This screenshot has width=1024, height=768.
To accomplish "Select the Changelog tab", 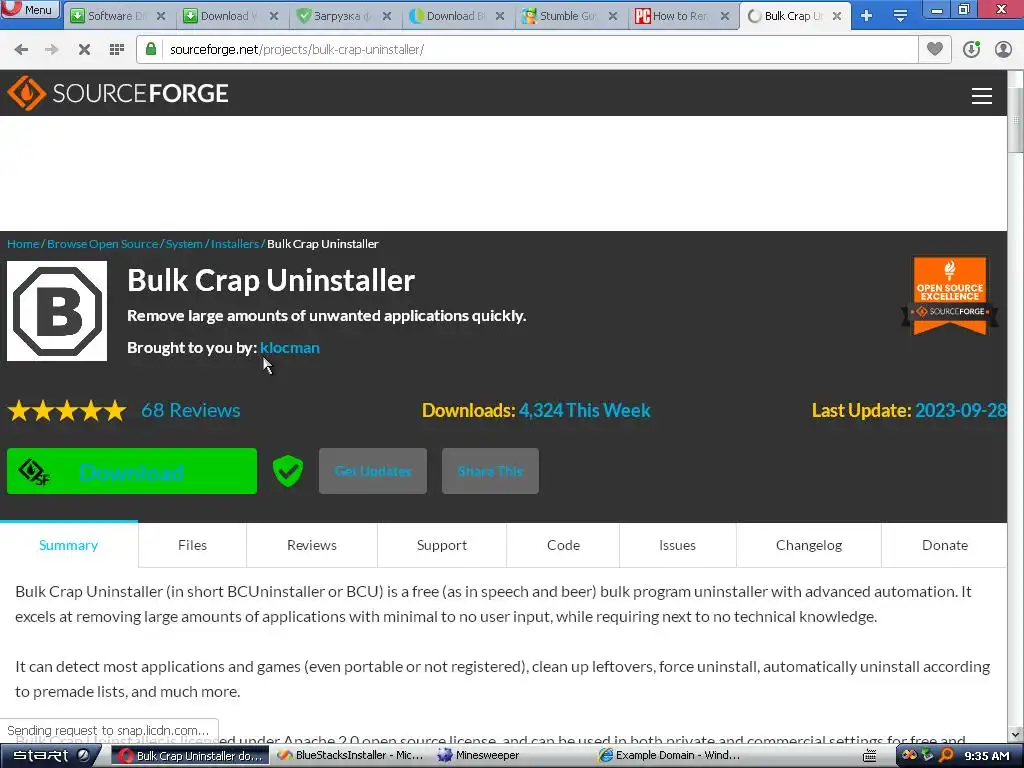I will (x=808, y=545).
